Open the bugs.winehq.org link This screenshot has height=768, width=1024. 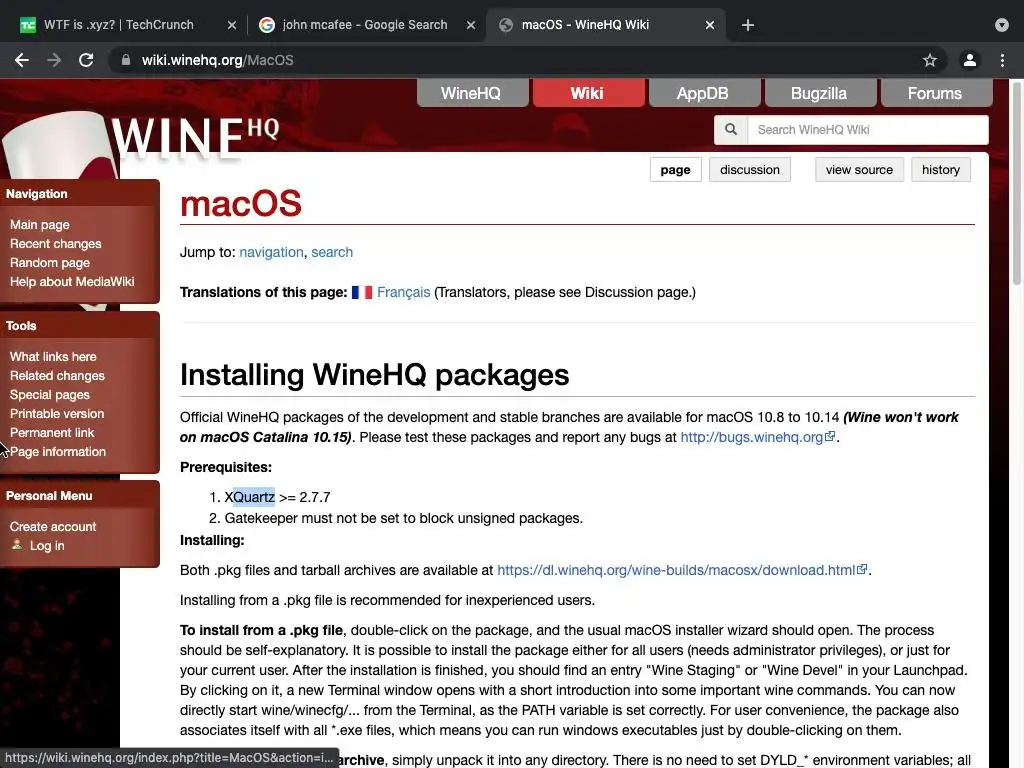(x=758, y=437)
